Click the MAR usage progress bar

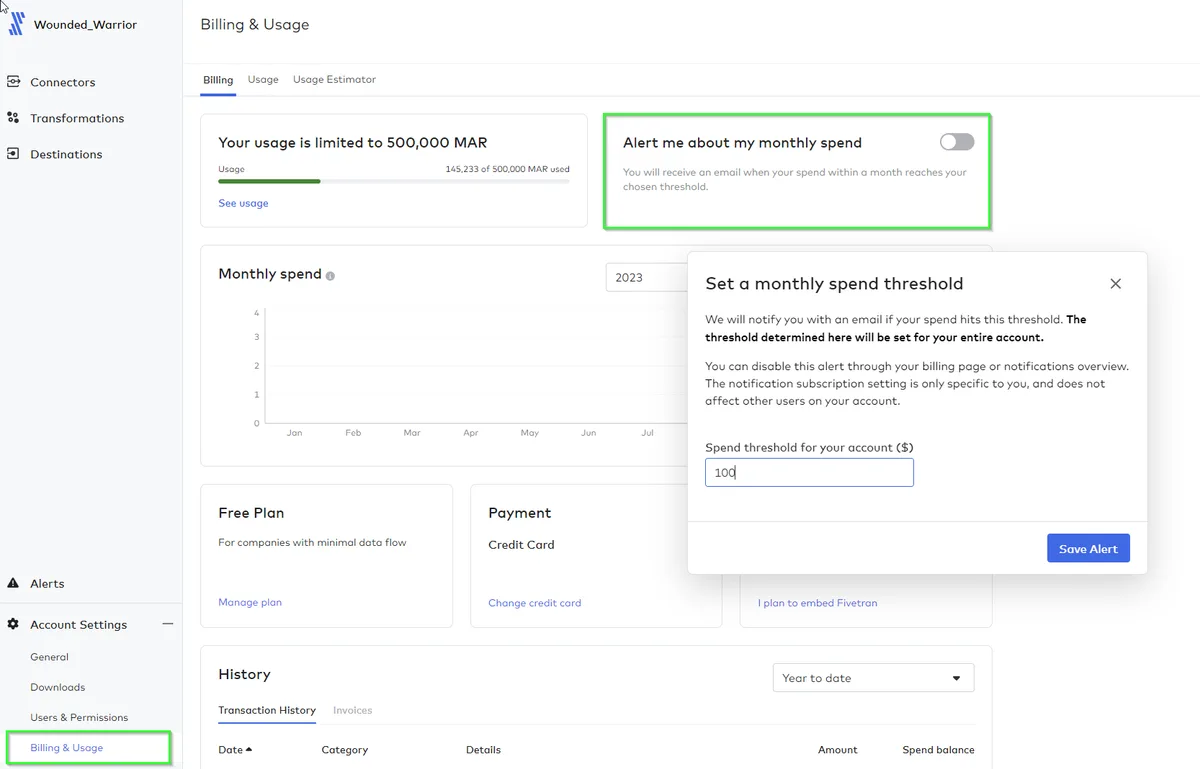393,181
